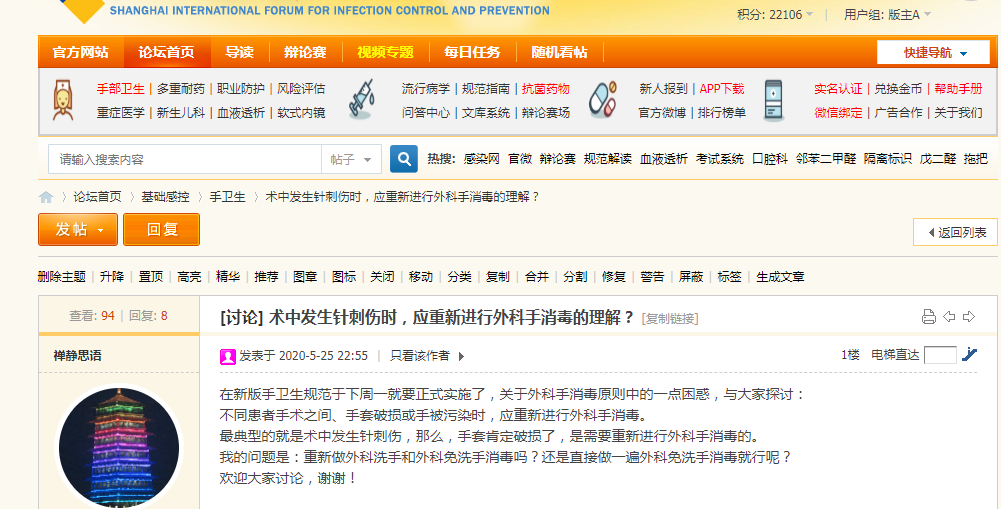Click 手卫生 in the breadcrumb
This screenshot has height=509, width=1001.
tap(227, 197)
